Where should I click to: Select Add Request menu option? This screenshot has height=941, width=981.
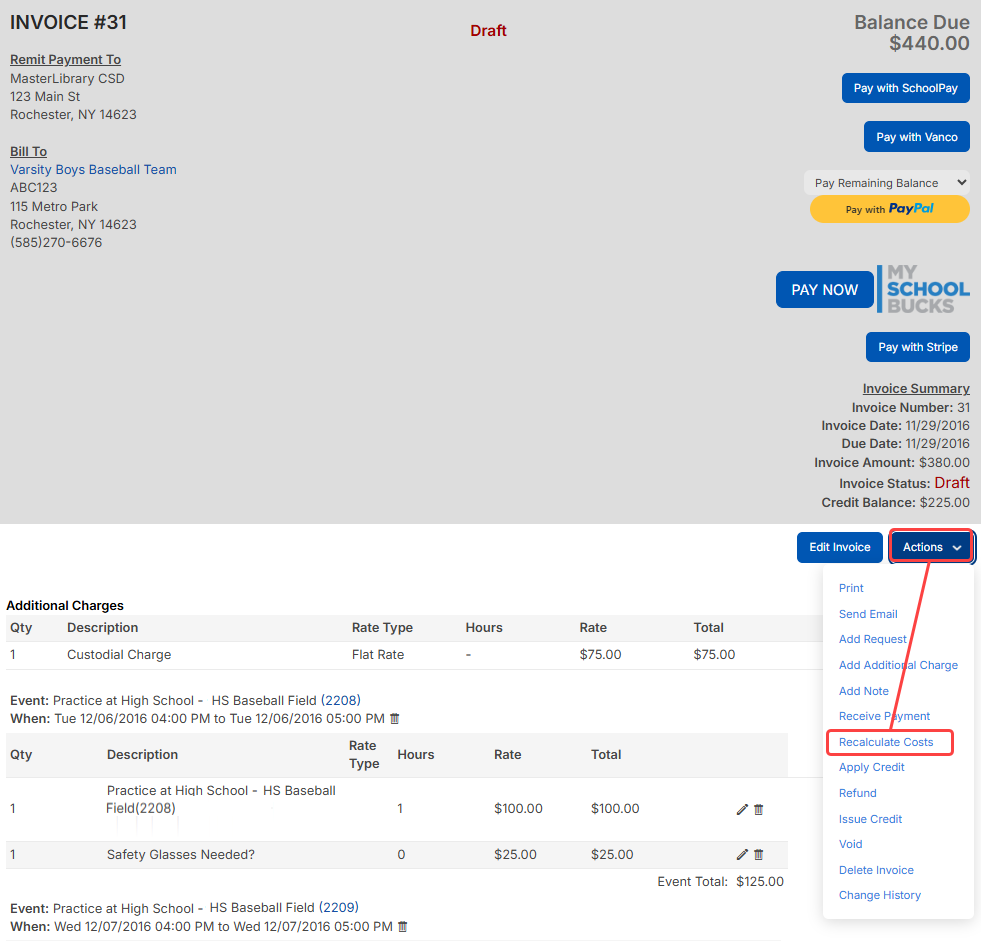coord(872,639)
